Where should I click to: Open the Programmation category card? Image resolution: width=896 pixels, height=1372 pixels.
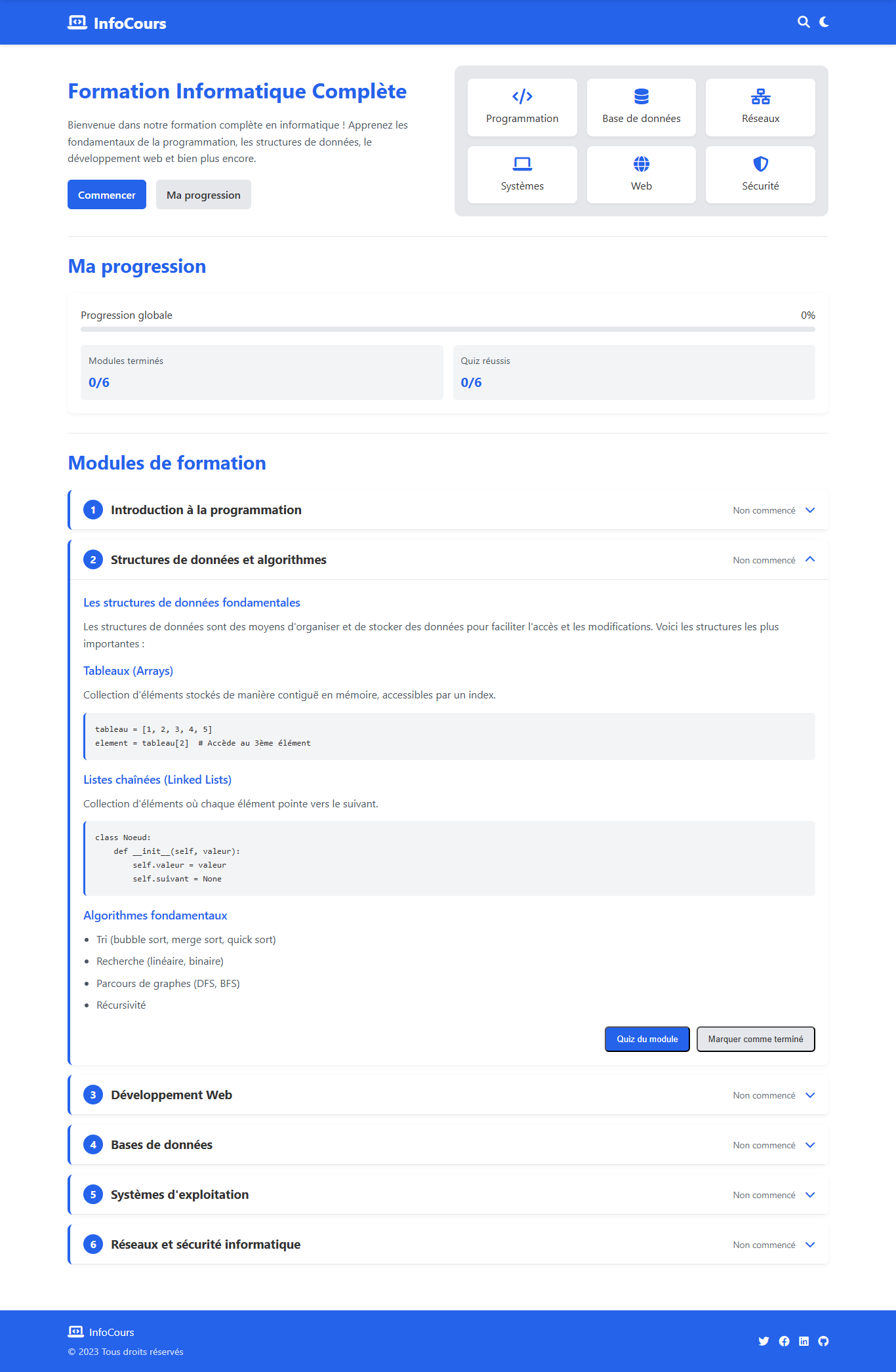coord(522,108)
